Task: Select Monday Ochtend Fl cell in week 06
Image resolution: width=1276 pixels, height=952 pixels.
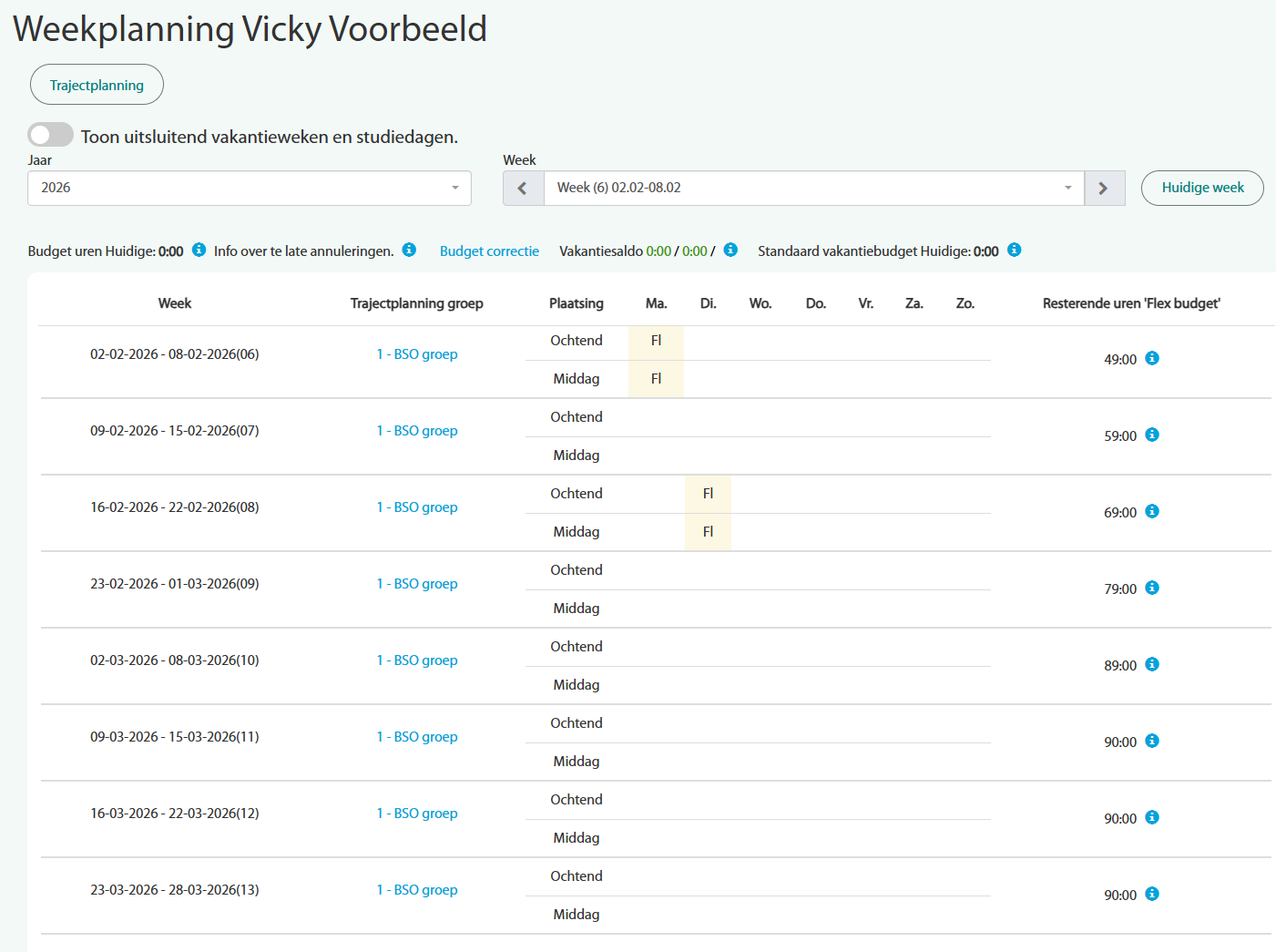Action: pyautogui.click(x=656, y=341)
